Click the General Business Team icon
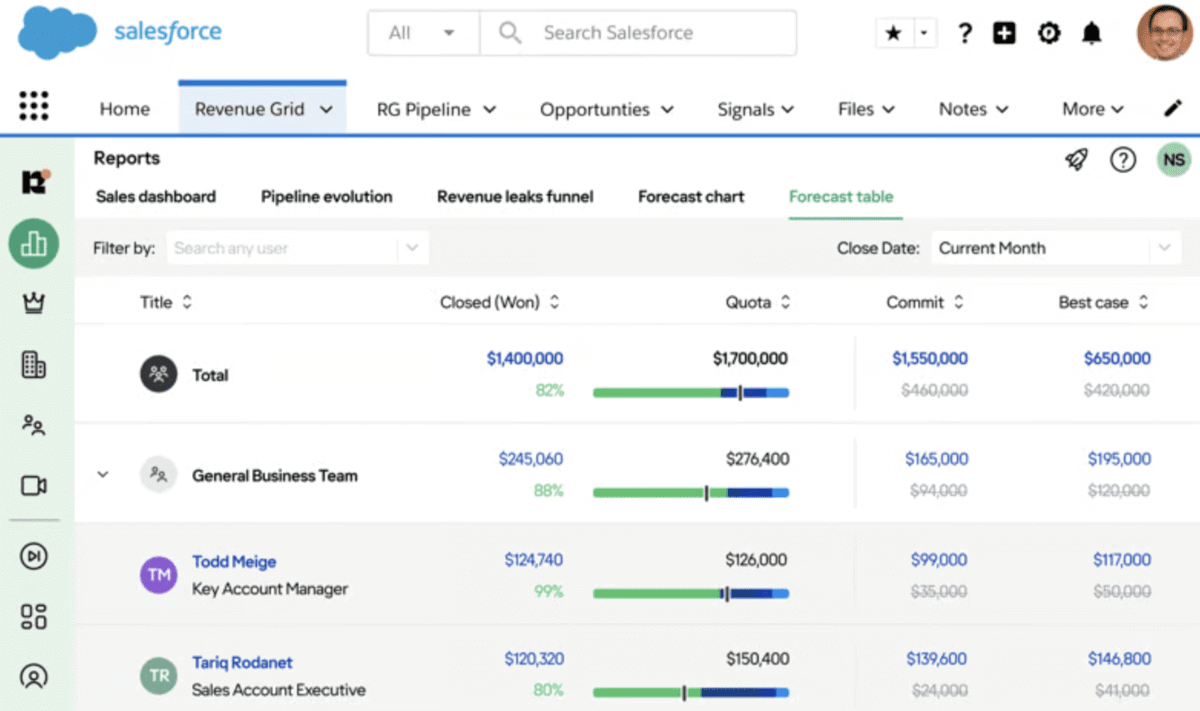 click(158, 475)
